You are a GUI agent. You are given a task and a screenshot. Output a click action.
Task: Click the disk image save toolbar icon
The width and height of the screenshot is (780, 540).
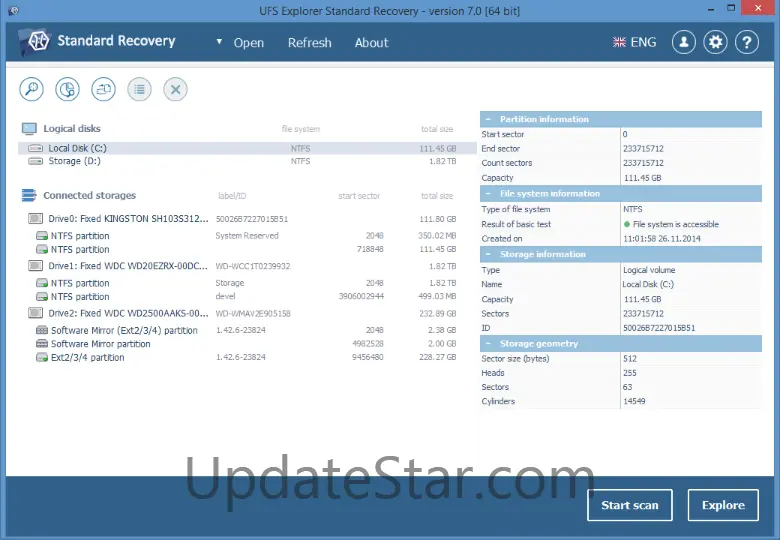103,90
